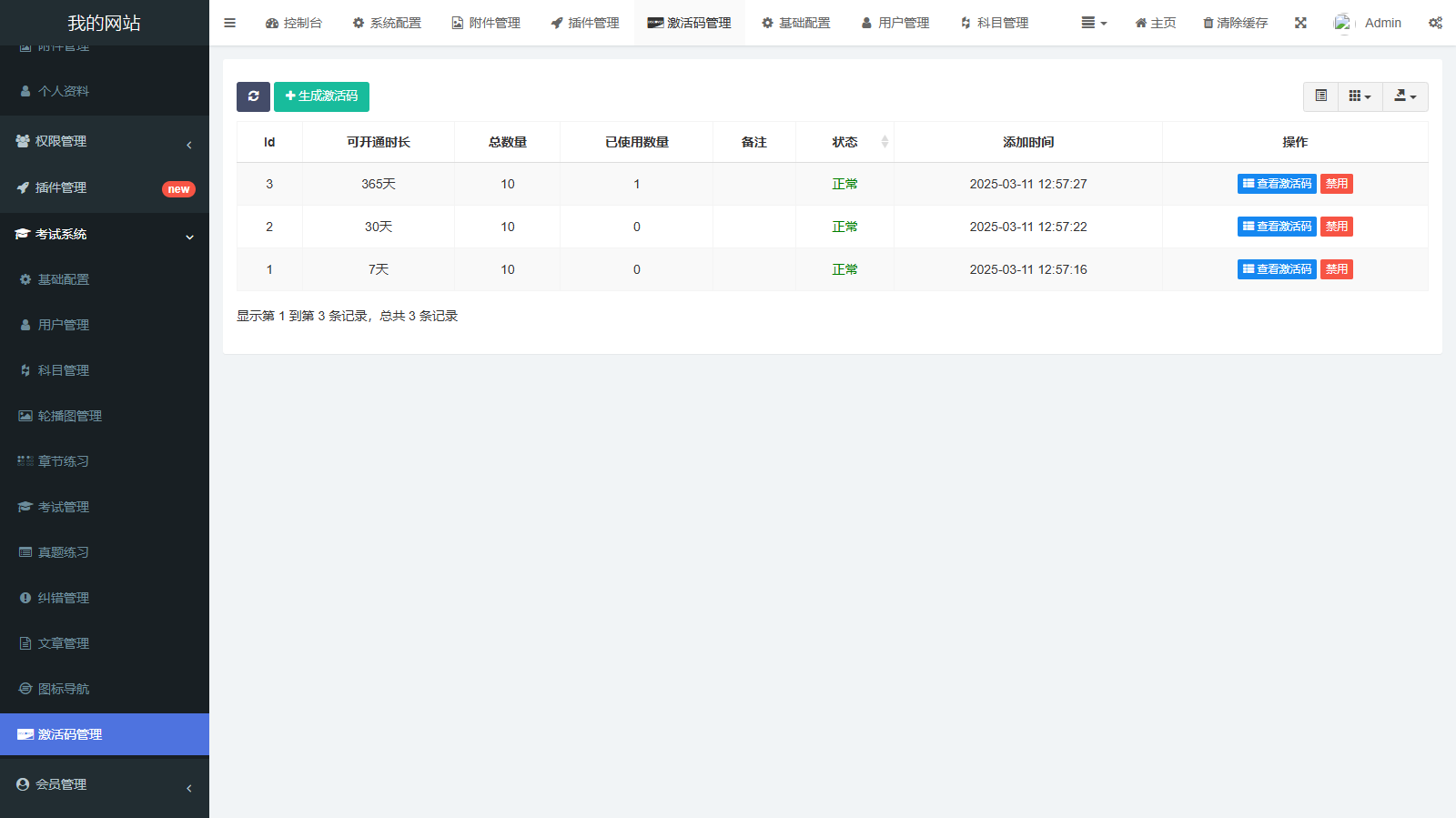Image resolution: width=1456 pixels, height=818 pixels.
Task: Click 清除缓存 trash icon item
Action: click(x=1235, y=23)
